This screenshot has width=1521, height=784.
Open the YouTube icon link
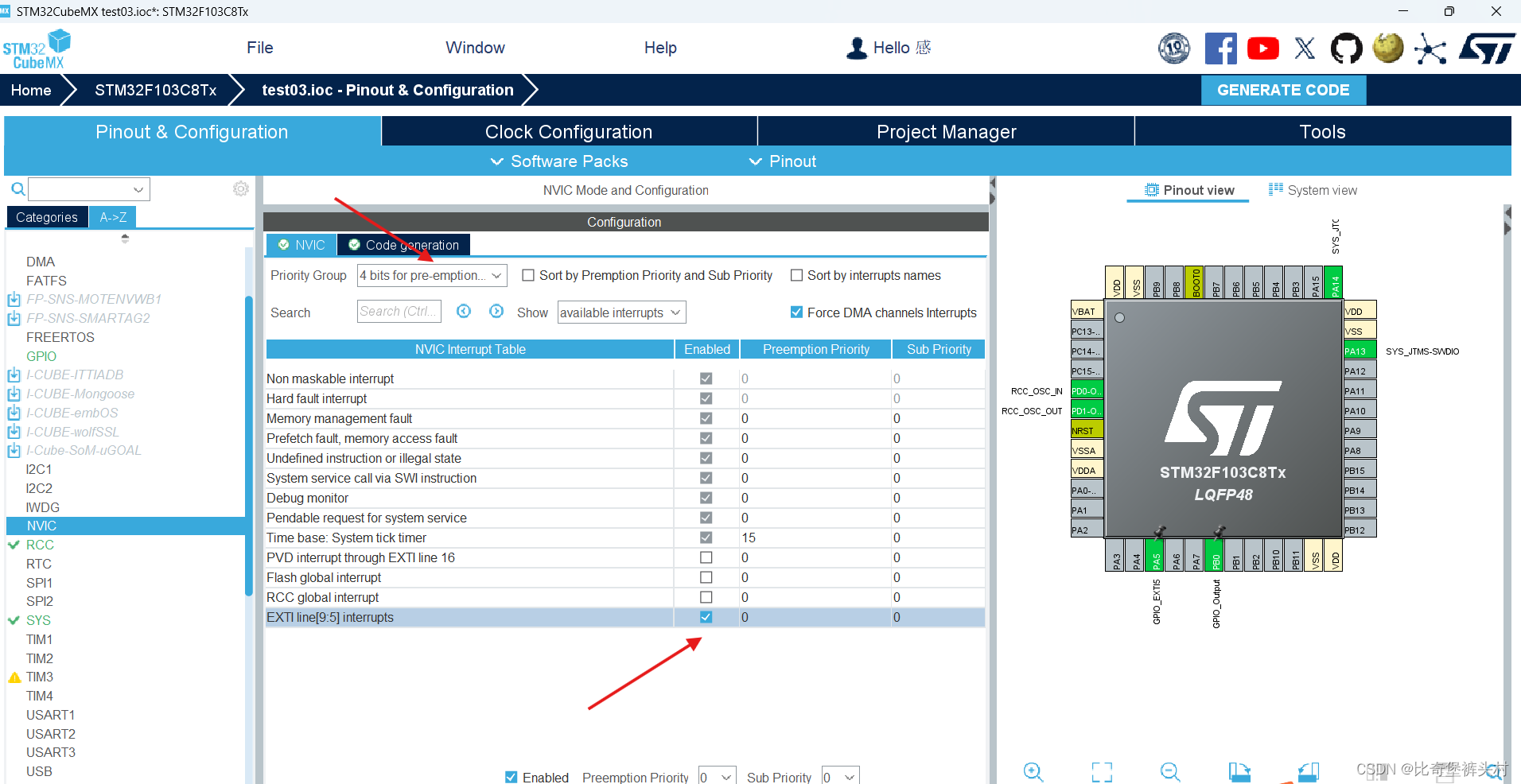pos(1263,49)
